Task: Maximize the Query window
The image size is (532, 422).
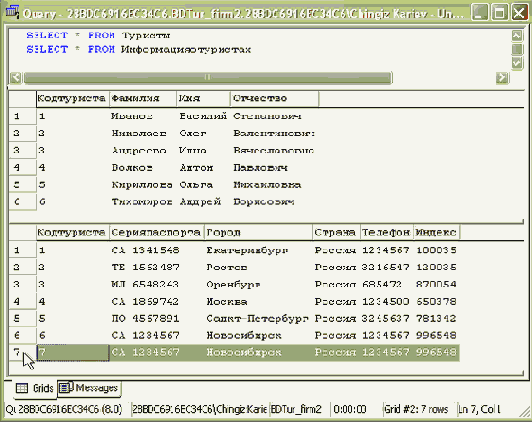Action: (499, 13)
